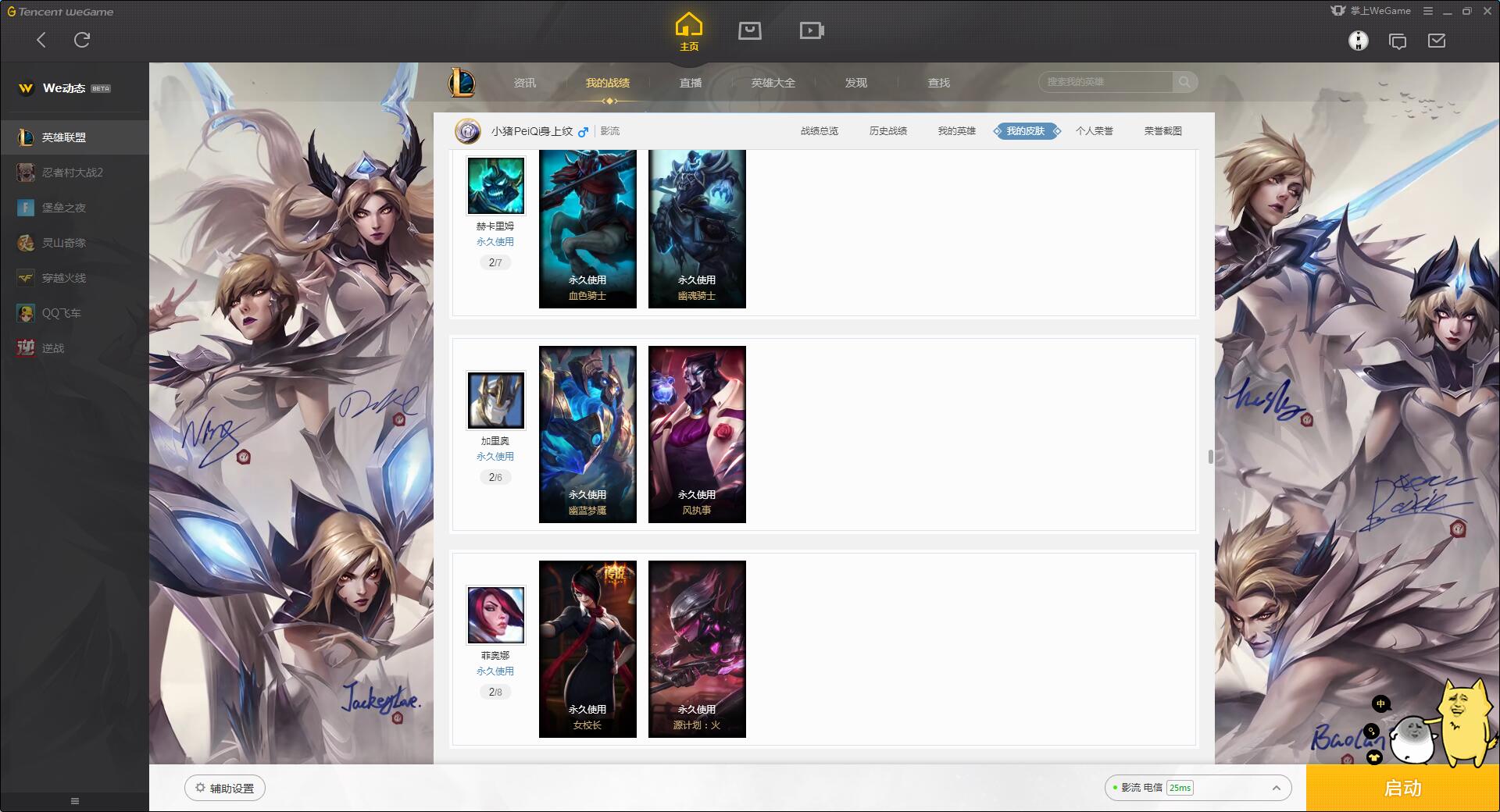1500x812 pixels.
Task: Switch to the 查找 tab
Action: point(939,83)
